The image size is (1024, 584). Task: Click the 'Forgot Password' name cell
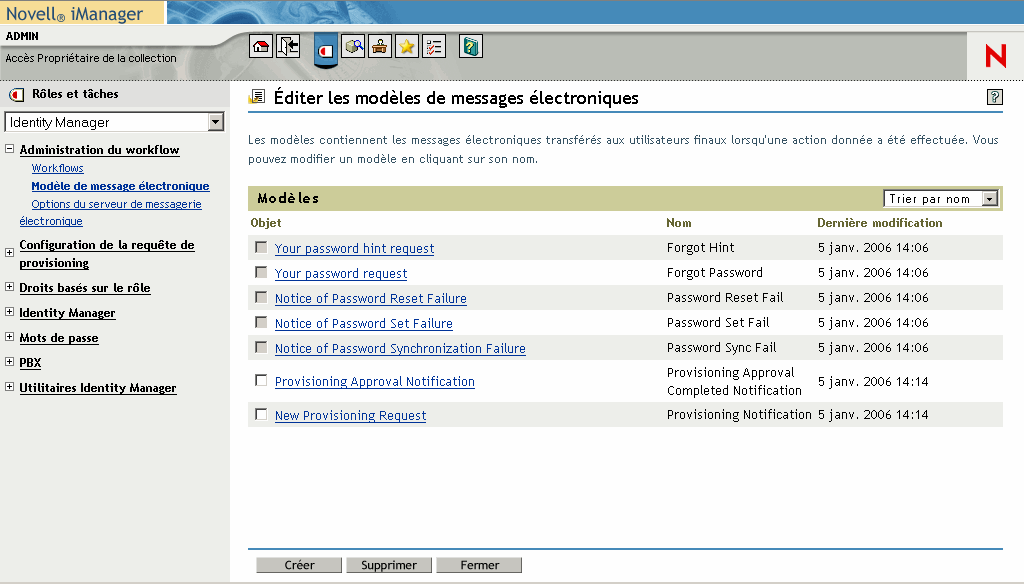714,272
